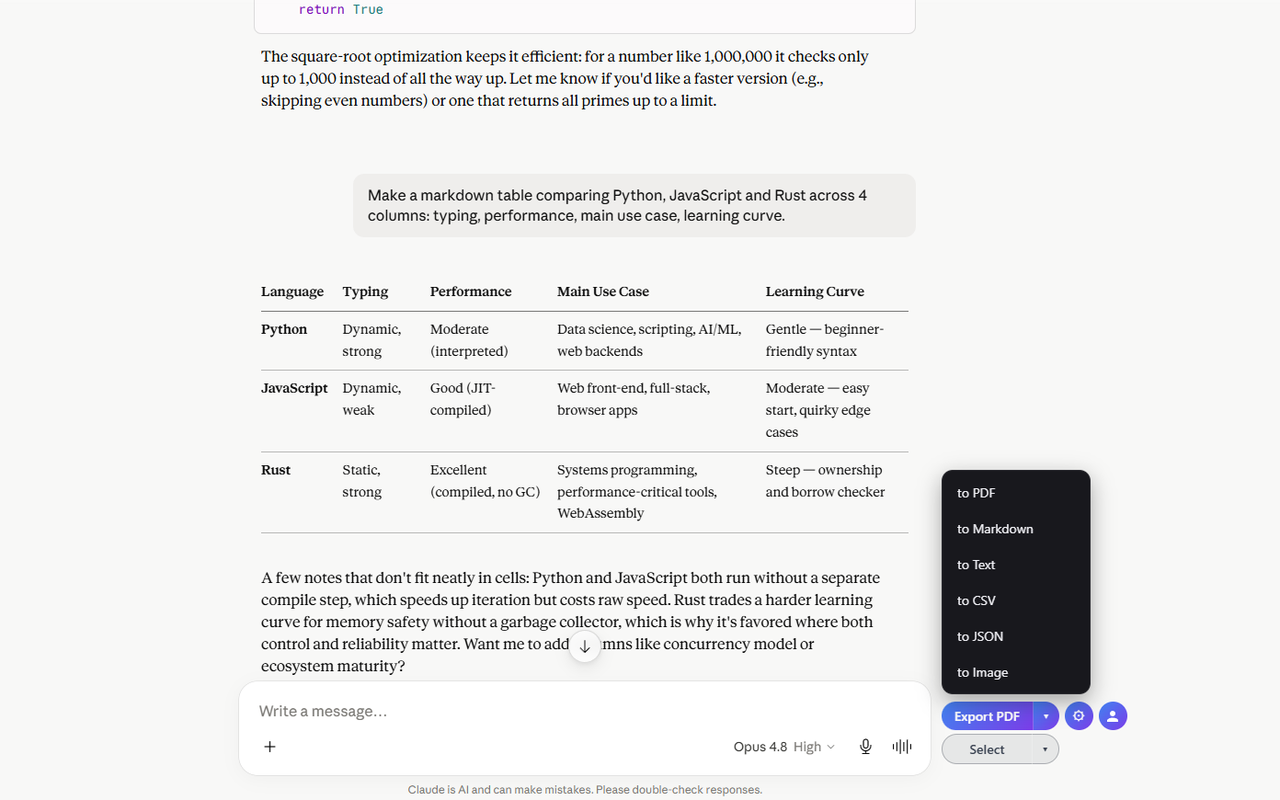Click the 'Systems programming' cell

pyautogui.click(x=637, y=491)
